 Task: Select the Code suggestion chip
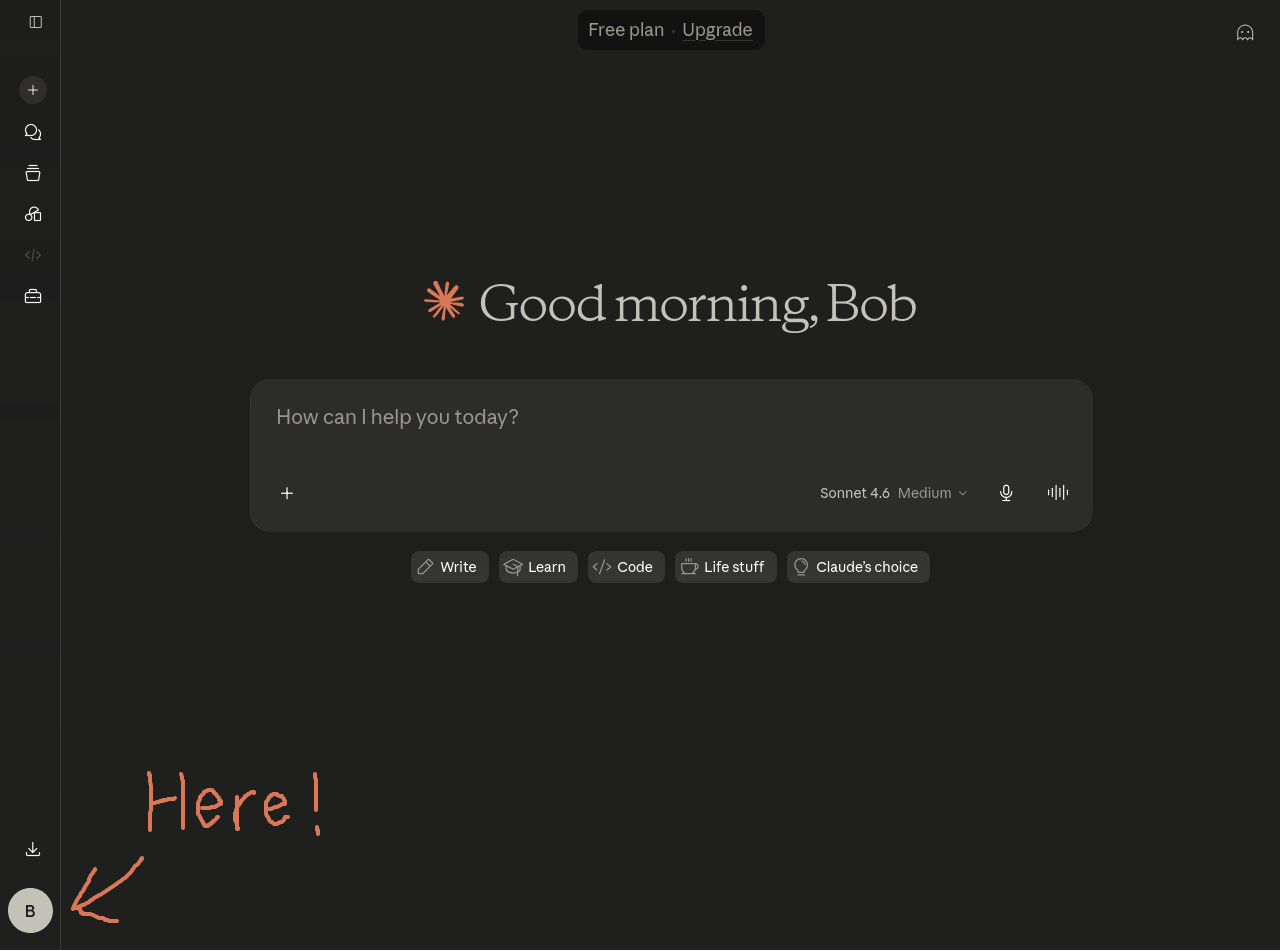tap(626, 567)
